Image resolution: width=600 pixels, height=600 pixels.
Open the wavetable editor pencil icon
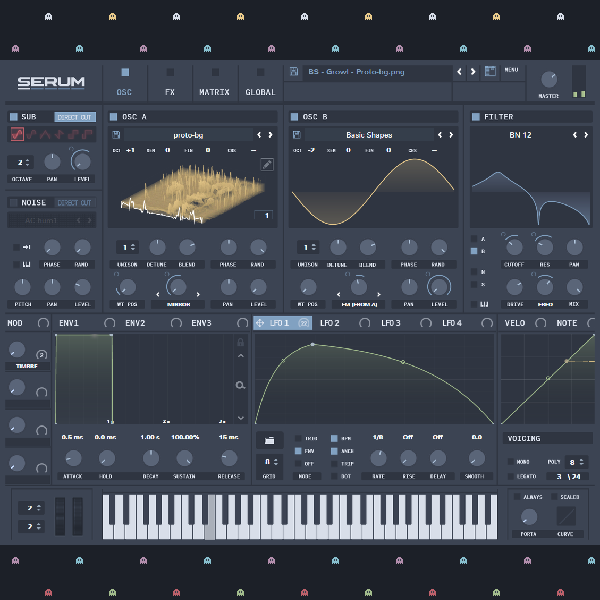[x=267, y=165]
